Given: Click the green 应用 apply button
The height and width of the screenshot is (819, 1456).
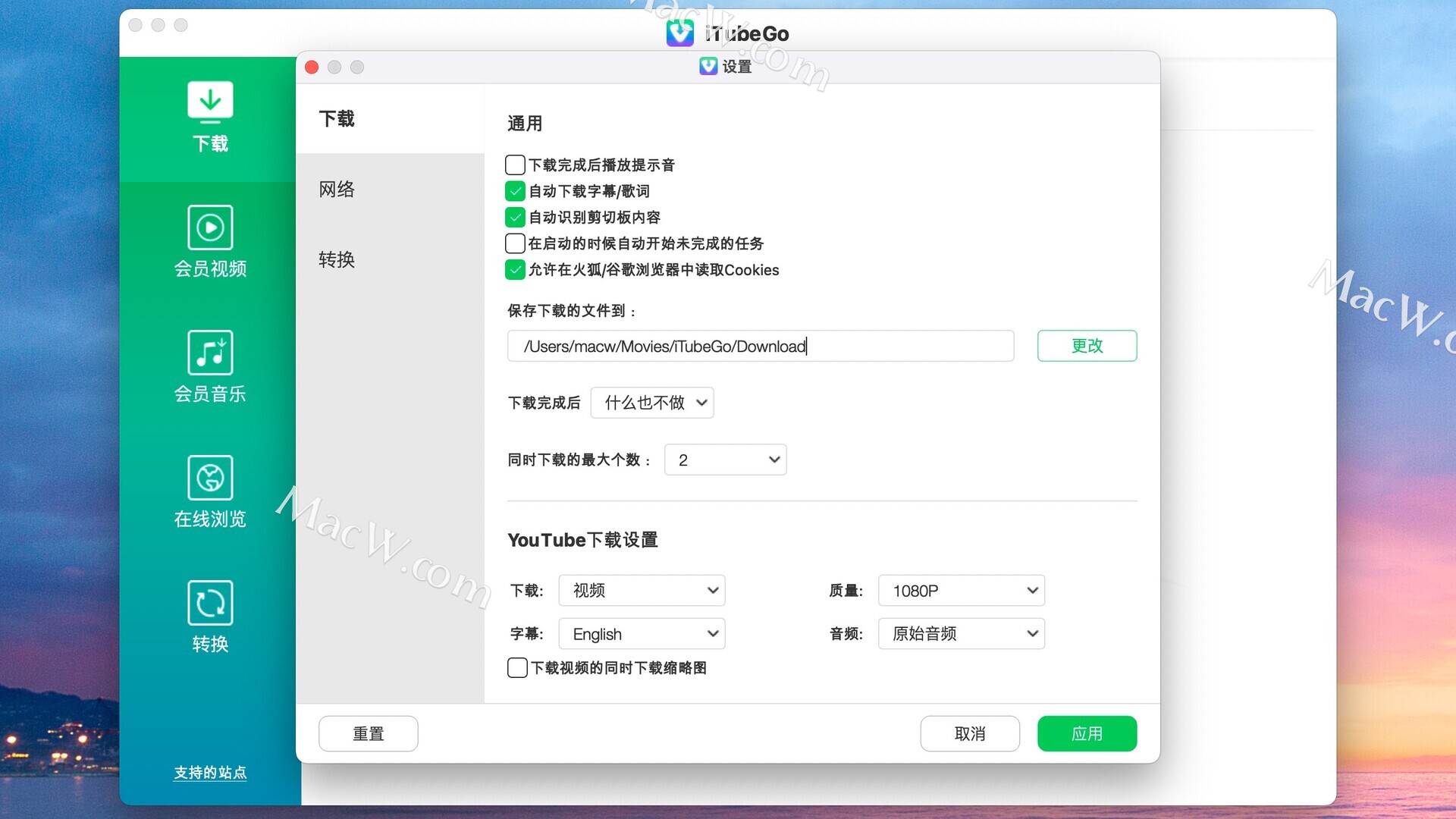Looking at the screenshot, I should (x=1087, y=734).
